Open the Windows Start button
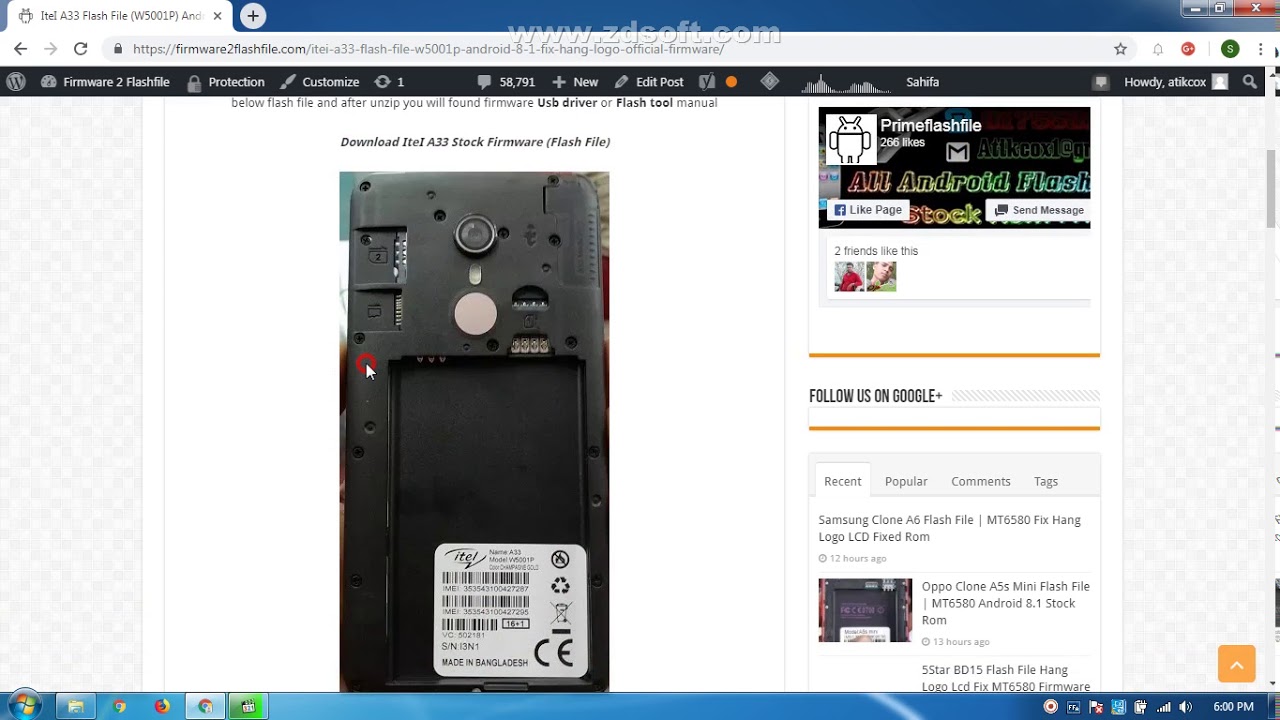 point(24,706)
